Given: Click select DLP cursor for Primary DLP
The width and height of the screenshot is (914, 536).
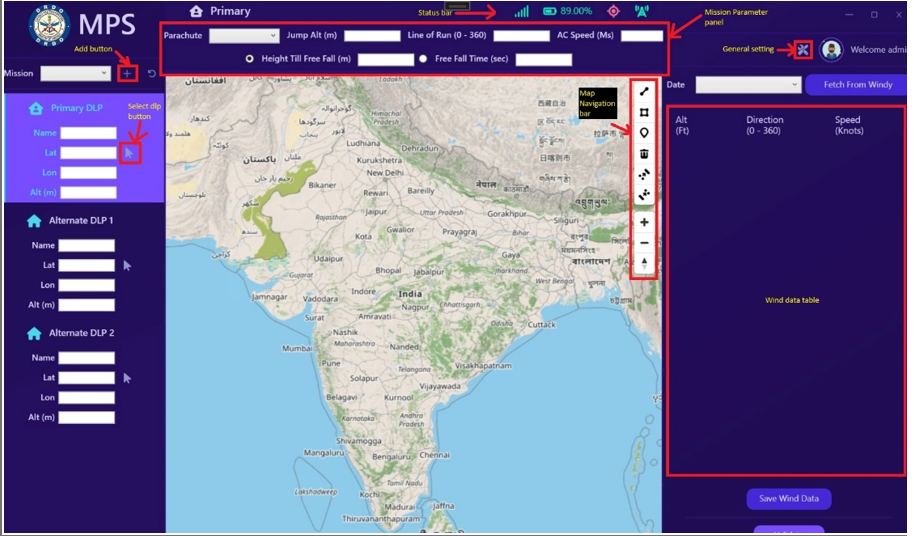Looking at the screenshot, I should (x=129, y=153).
